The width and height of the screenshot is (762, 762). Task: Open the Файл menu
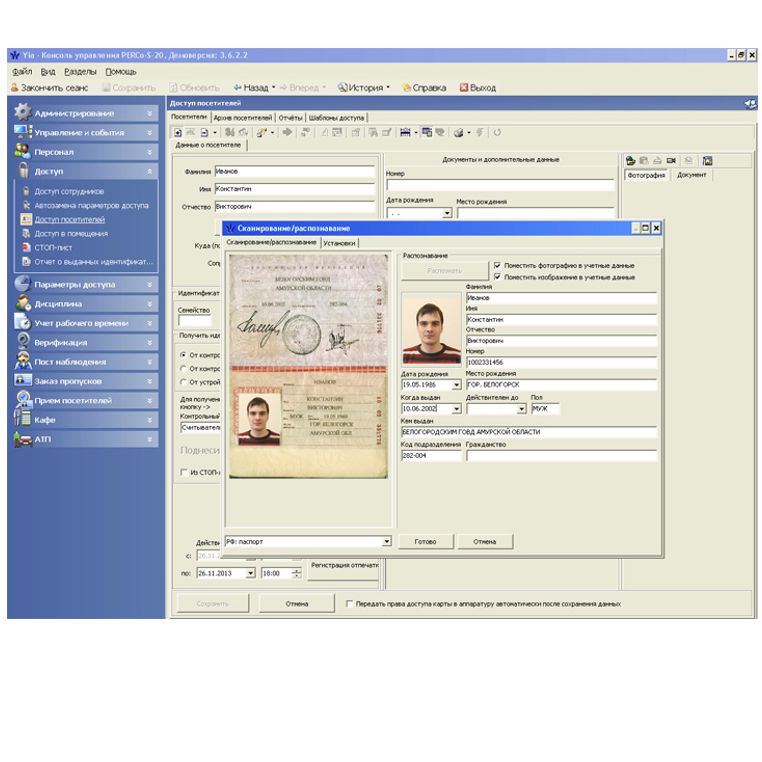22,71
